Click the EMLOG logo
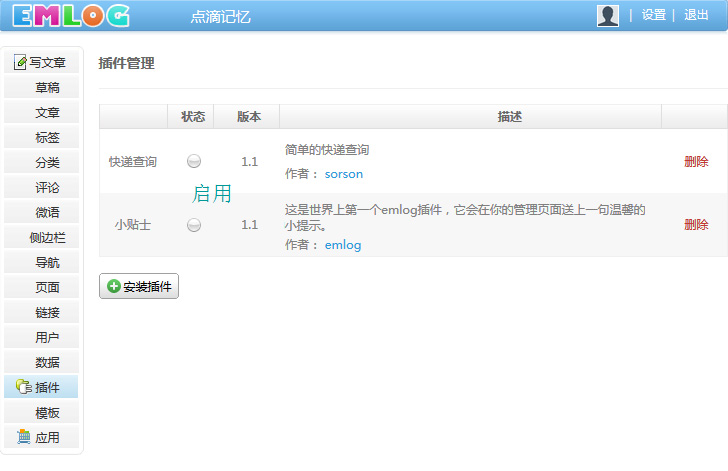This screenshot has height=471, width=728. 71,15
